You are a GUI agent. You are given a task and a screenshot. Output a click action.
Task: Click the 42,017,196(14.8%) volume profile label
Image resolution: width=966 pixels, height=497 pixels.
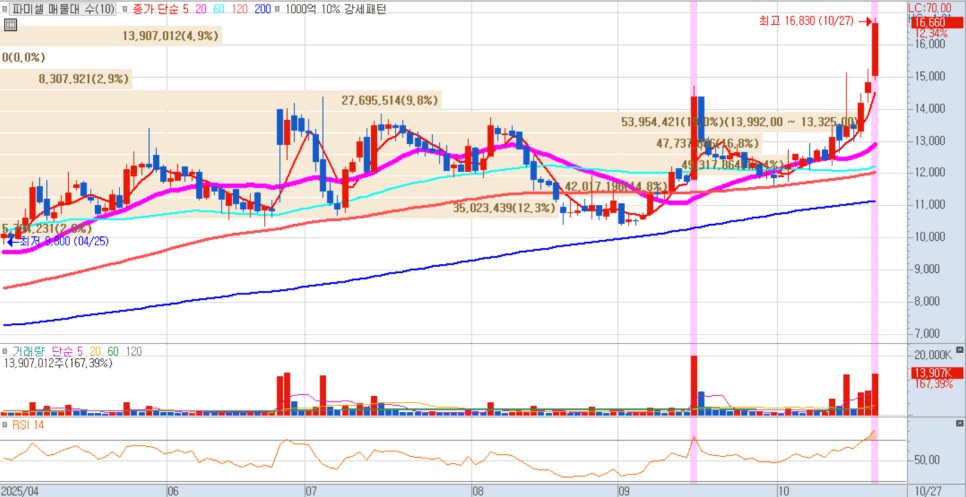point(616,186)
